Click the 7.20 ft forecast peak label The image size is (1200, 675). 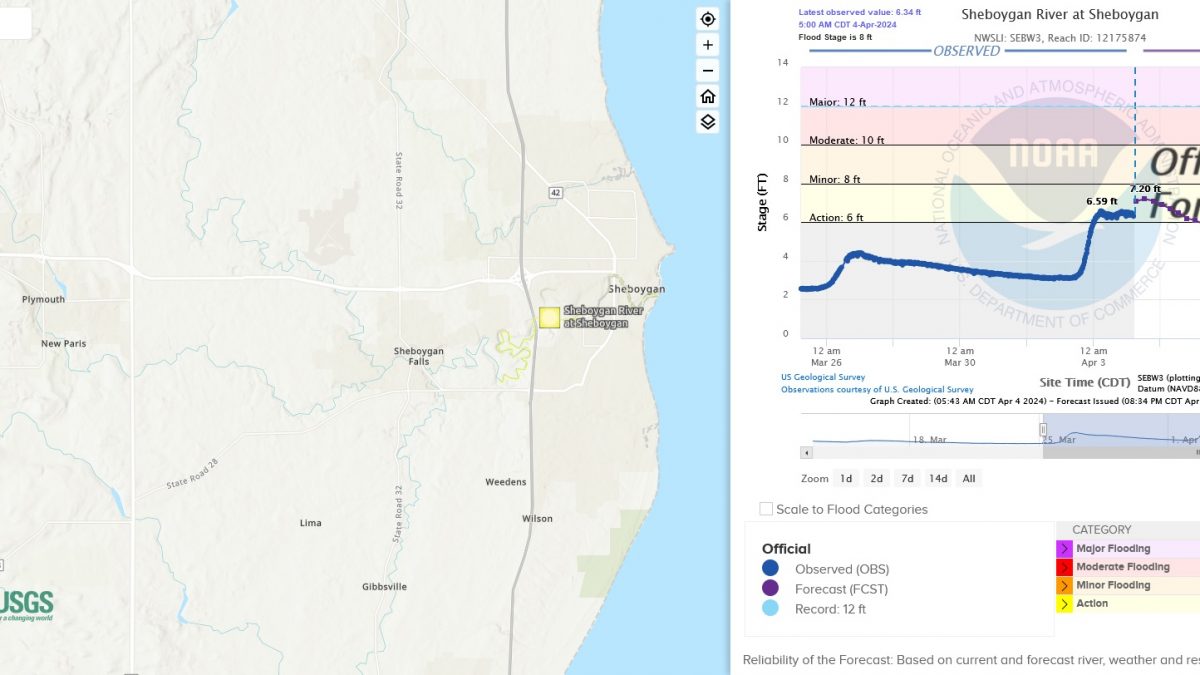[x=1146, y=188]
